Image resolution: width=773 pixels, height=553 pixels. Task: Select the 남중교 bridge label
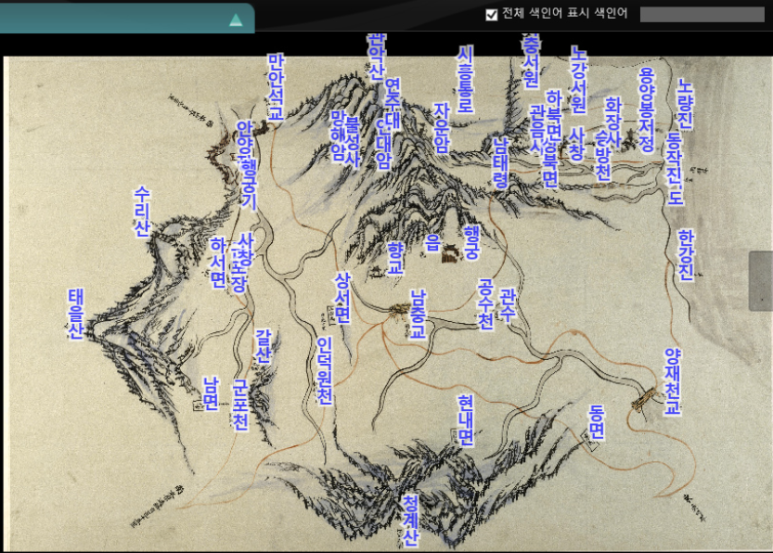418,314
